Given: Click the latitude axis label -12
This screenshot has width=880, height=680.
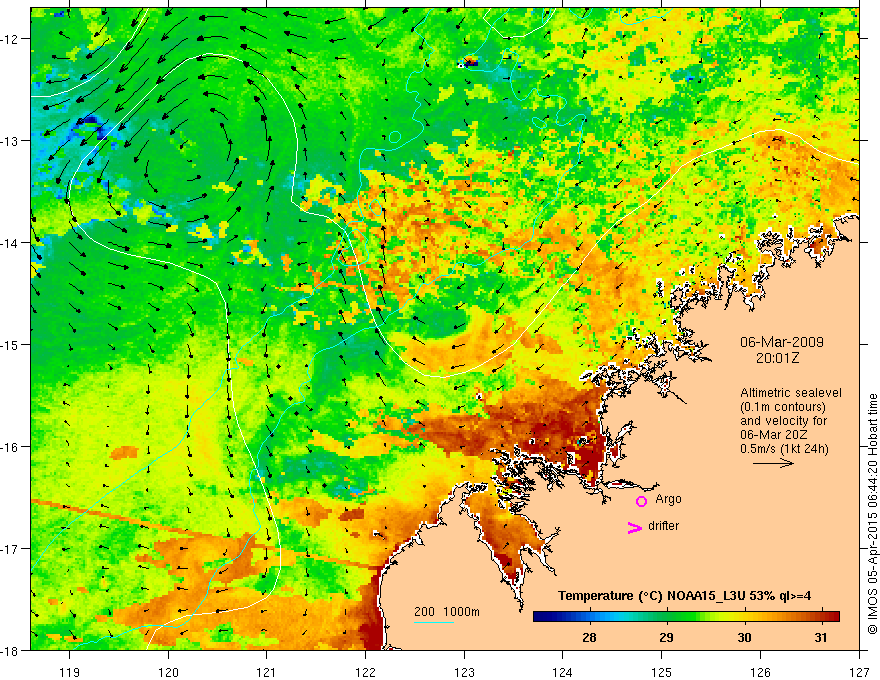Looking at the screenshot, I should 11,39.
